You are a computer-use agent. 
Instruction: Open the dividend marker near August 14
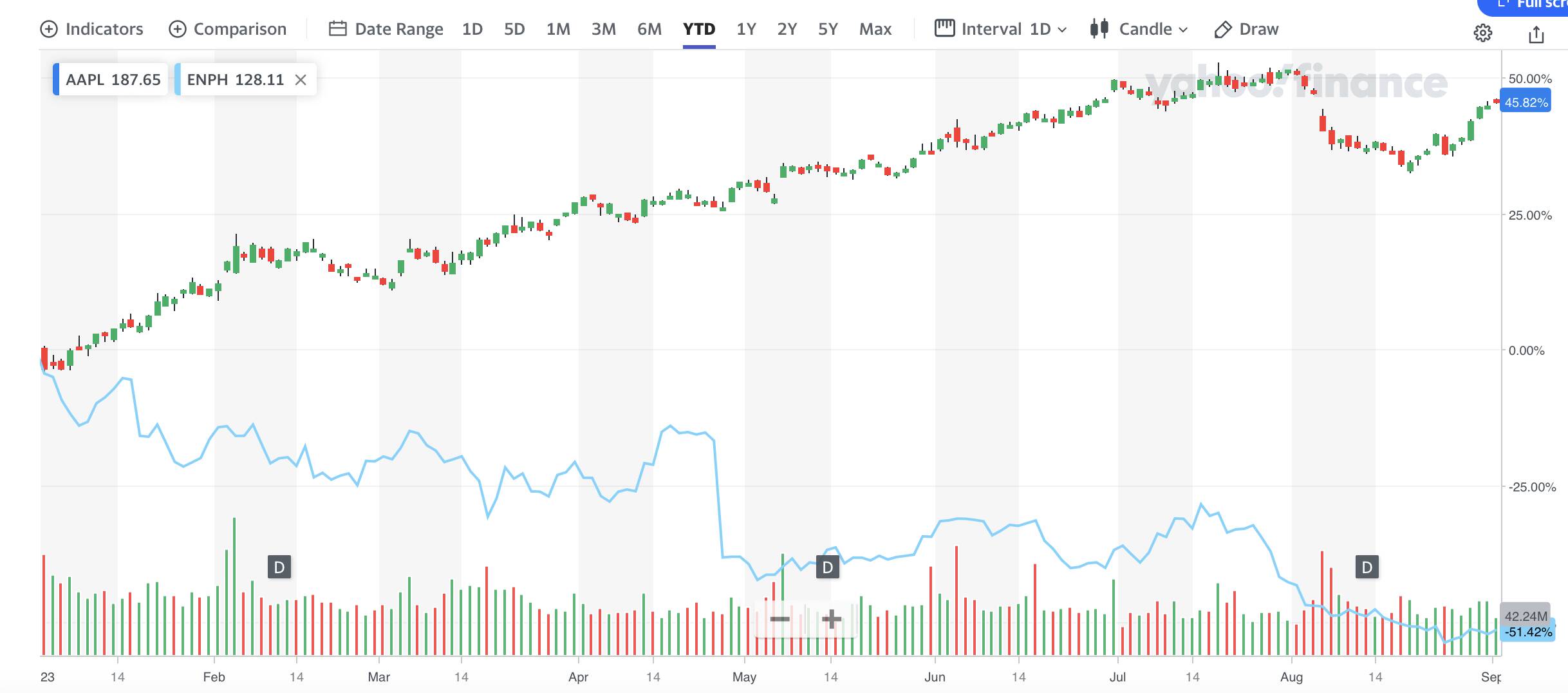click(1367, 567)
